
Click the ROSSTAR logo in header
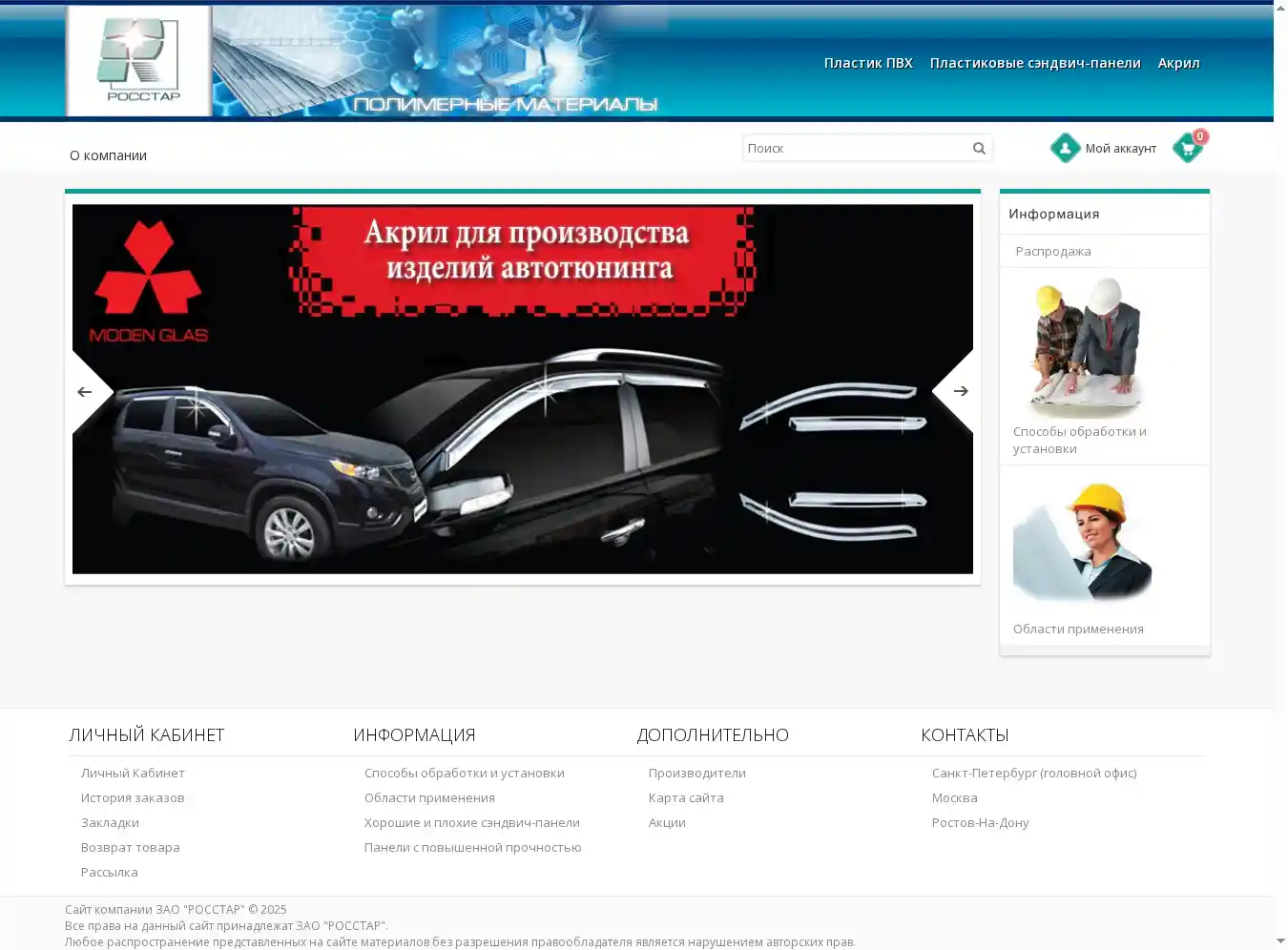(x=139, y=61)
